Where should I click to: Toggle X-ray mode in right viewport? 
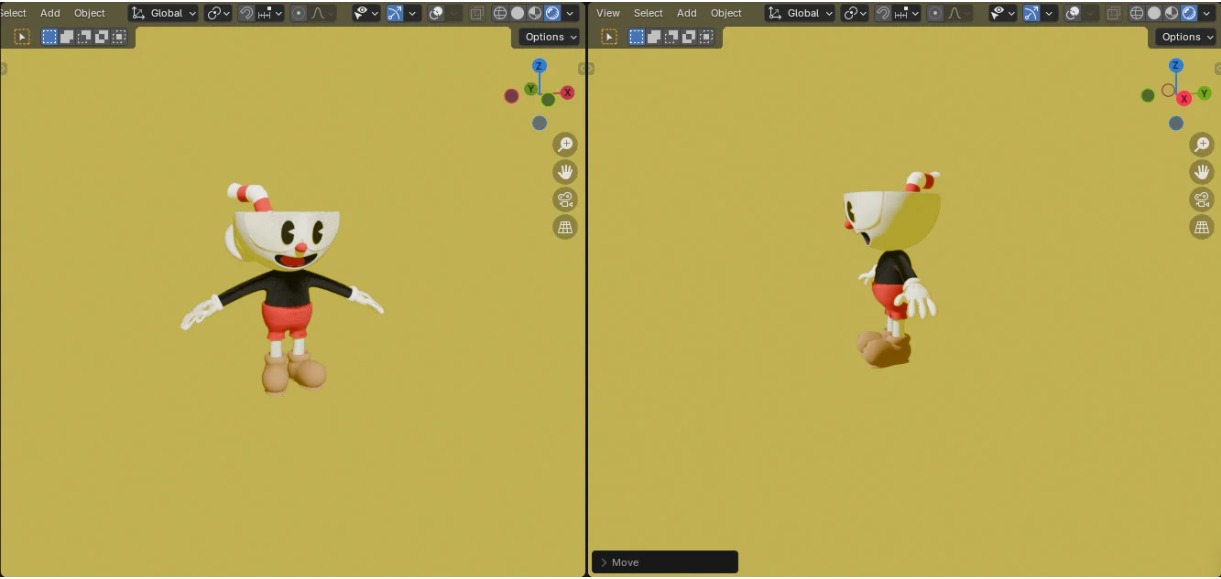(x=1113, y=13)
